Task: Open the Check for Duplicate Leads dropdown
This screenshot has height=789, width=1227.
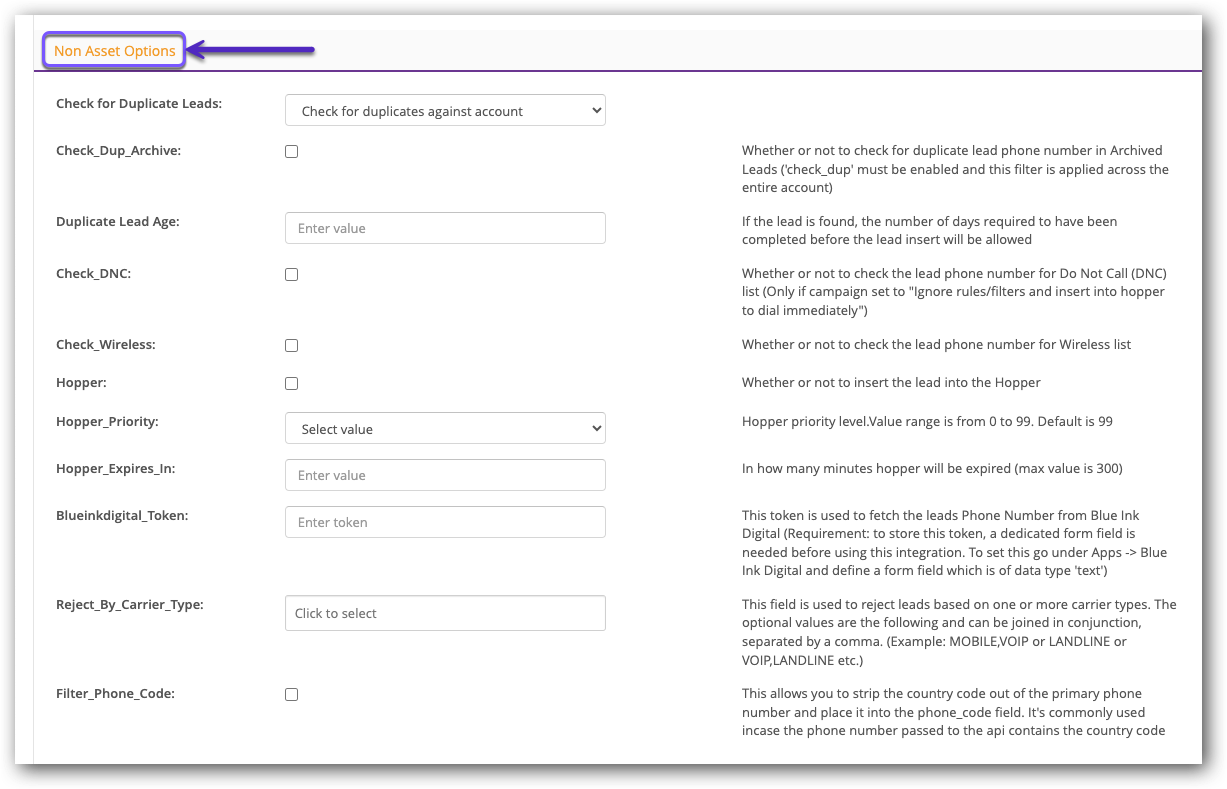Action: 445,110
